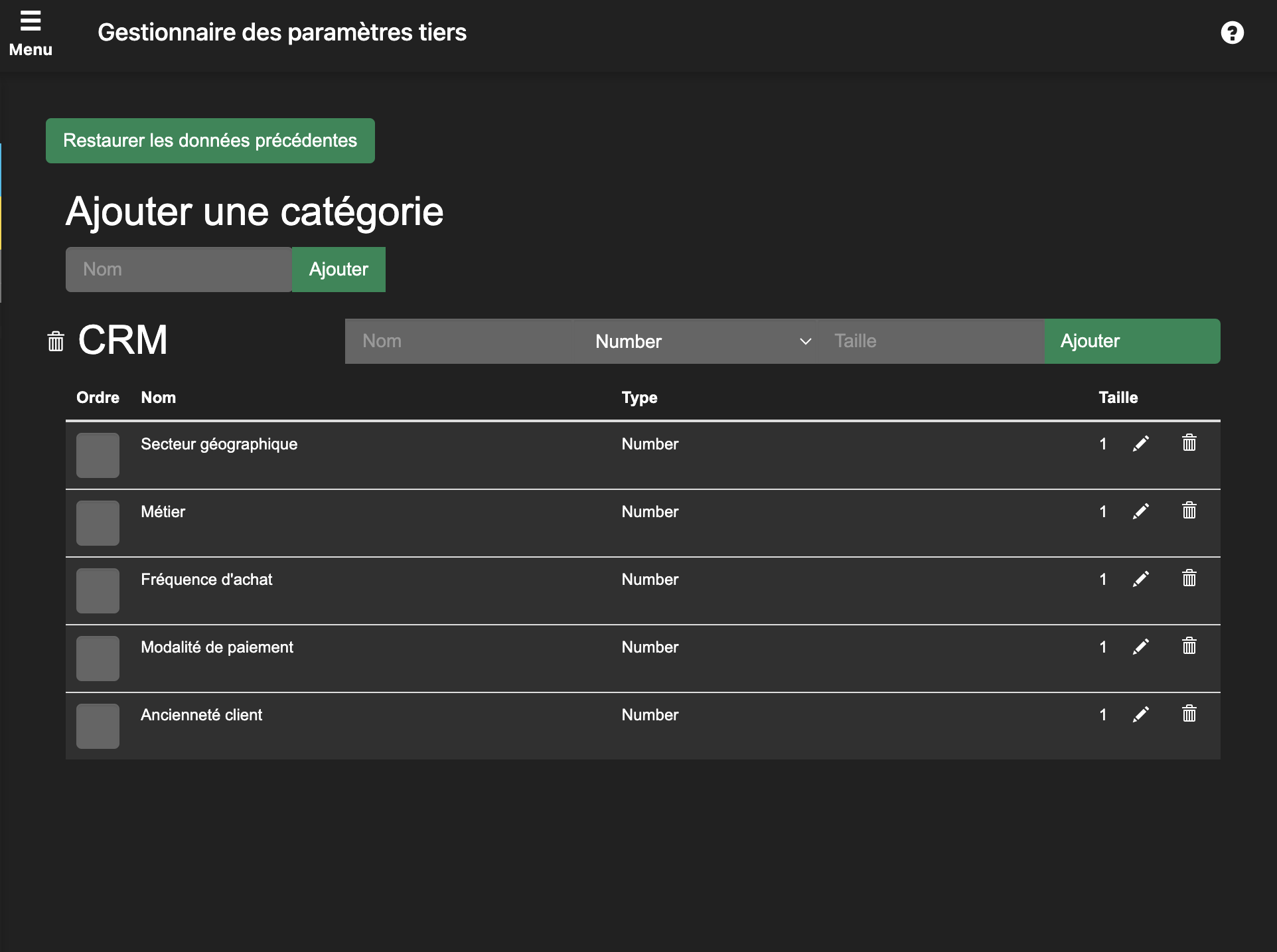Delete the Modalité de paiement row
Image resolution: width=1277 pixels, height=952 pixels.
[1189, 645]
